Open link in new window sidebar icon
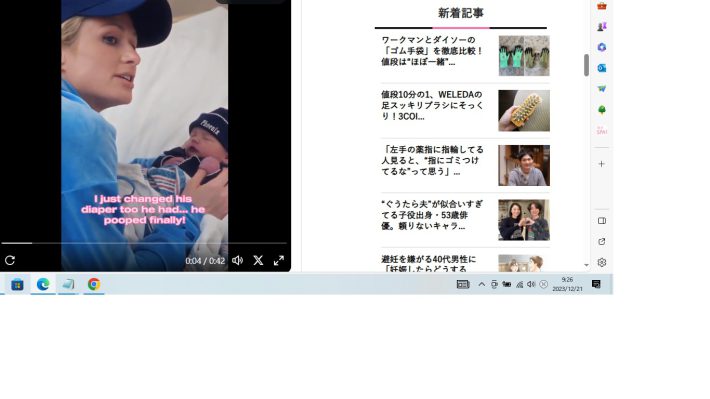710x399 pixels. [x=601, y=241]
